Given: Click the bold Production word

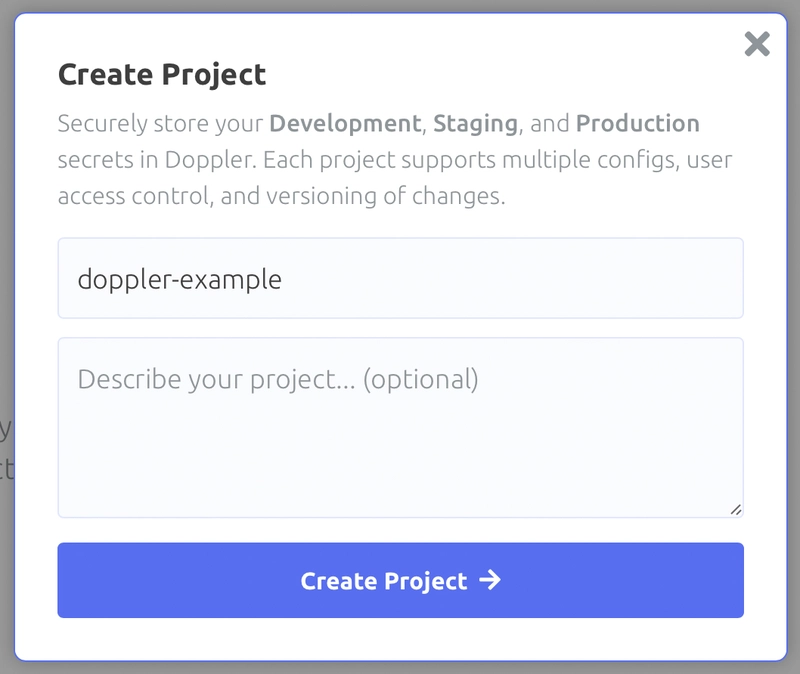Looking at the screenshot, I should [x=638, y=123].
